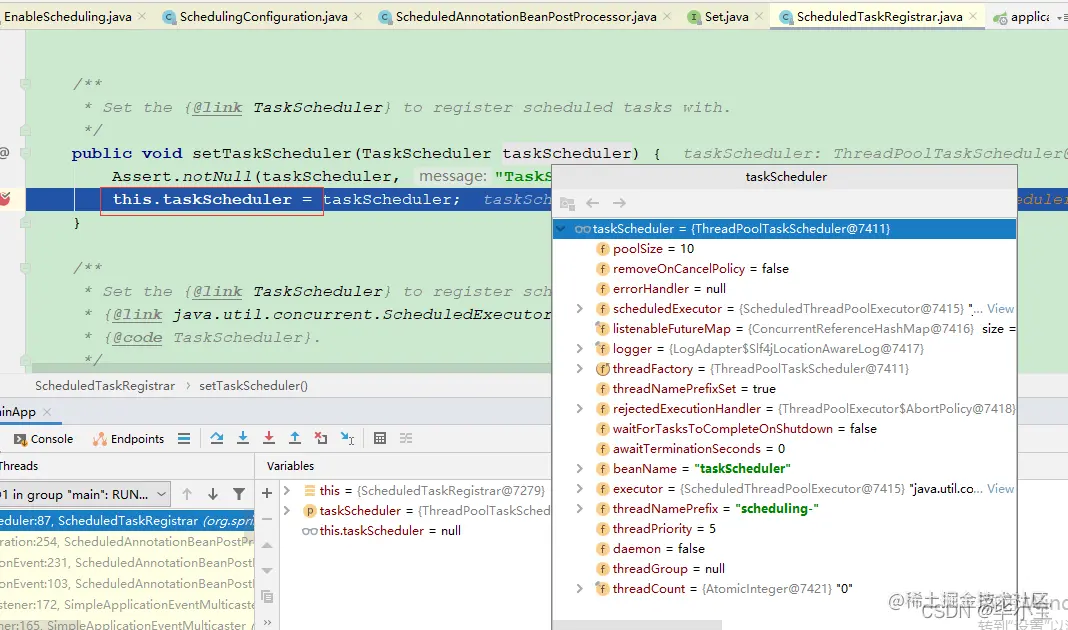The width and height of the screenshot is (1068, 630).
Task: Click the set-as-root icon in the popup
Action: [567, 203]
